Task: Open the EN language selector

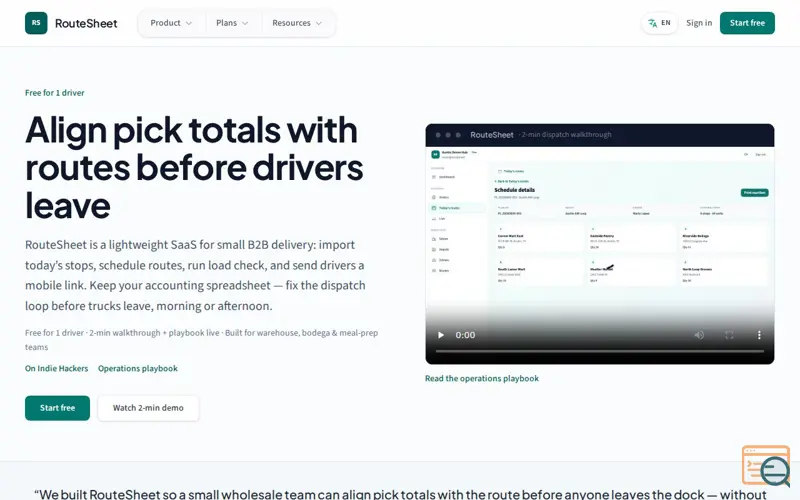Action: (x=659, y=23)
